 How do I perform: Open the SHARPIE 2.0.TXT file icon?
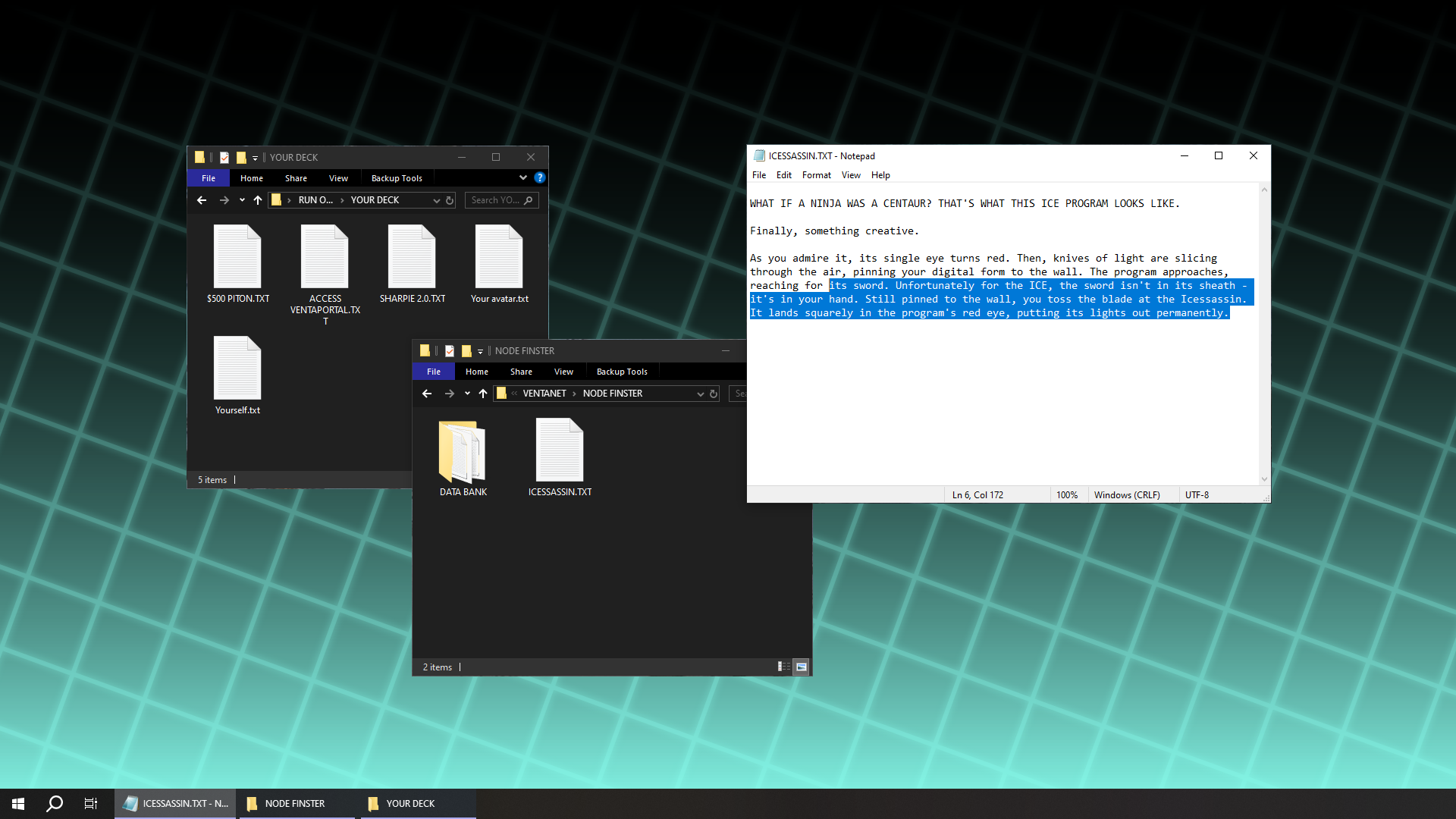click(412, 258)
